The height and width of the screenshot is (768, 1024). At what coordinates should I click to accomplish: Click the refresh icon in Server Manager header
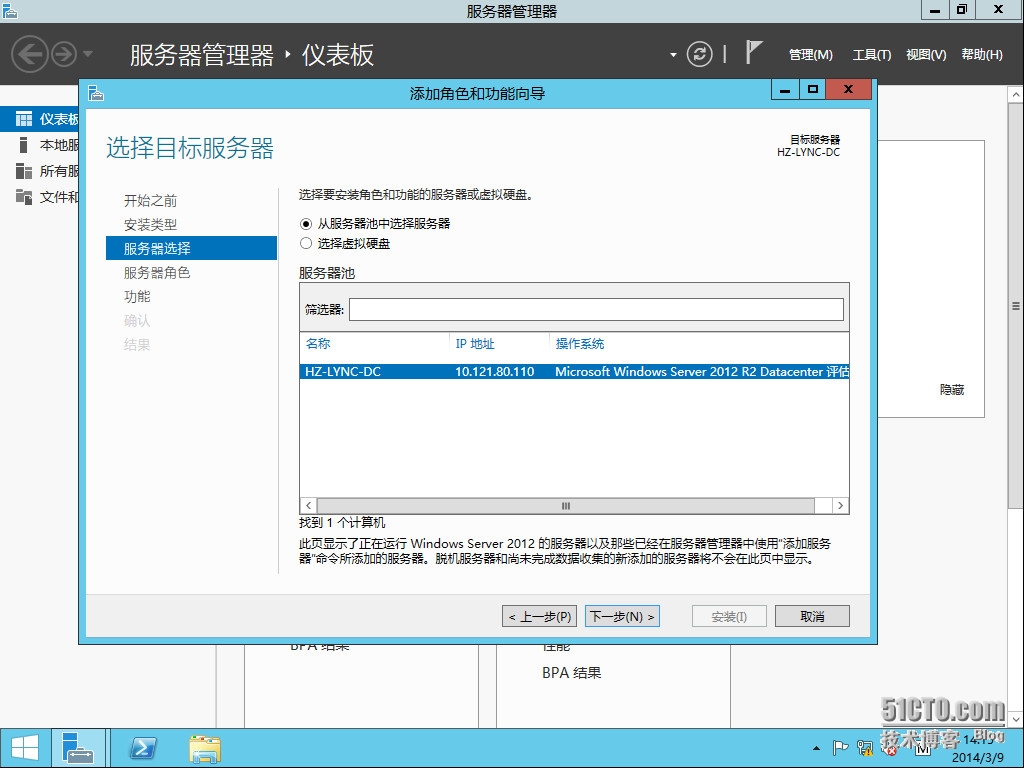pyautogui.click(x=699, y=54)
